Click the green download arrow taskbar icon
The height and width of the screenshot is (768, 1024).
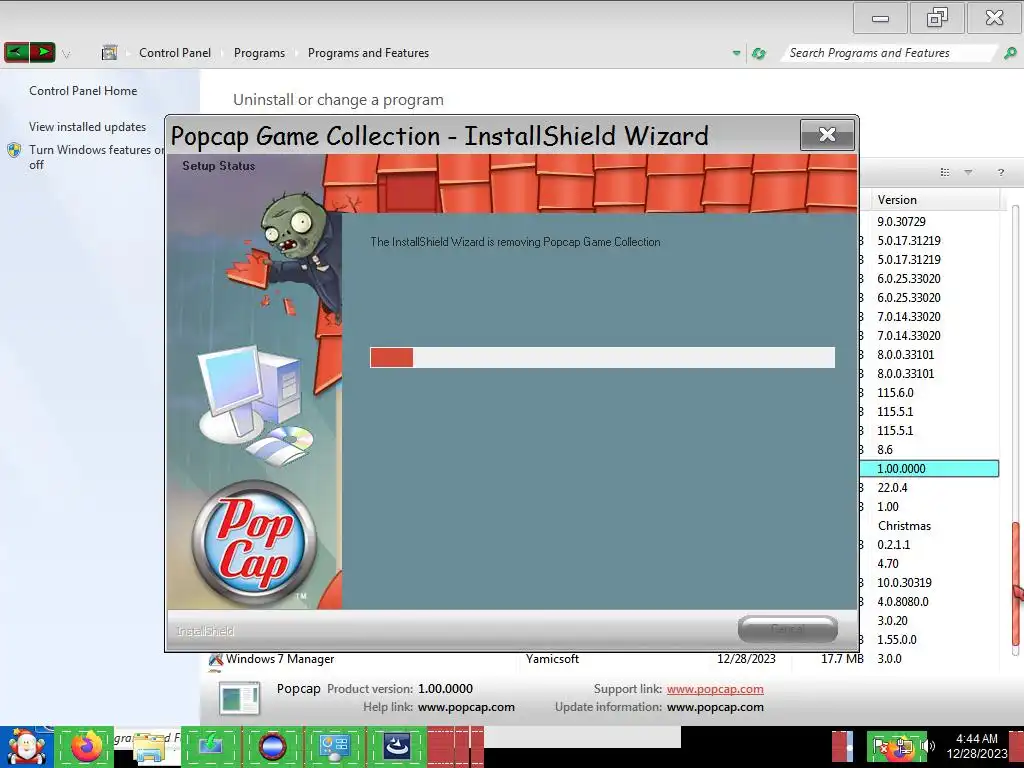pyautogui.click(x=211, y=746)
